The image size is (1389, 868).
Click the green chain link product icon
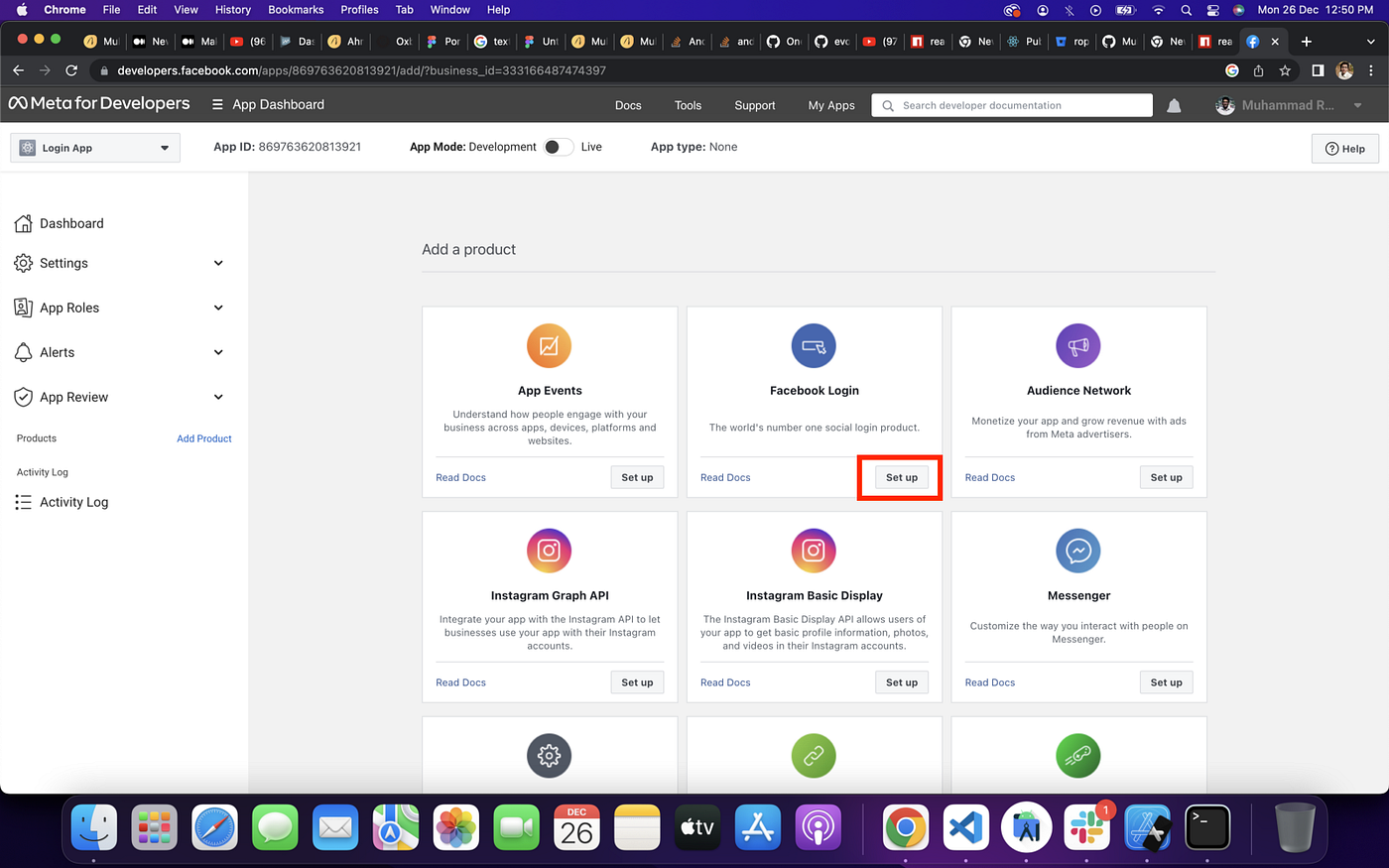point(814,756)
